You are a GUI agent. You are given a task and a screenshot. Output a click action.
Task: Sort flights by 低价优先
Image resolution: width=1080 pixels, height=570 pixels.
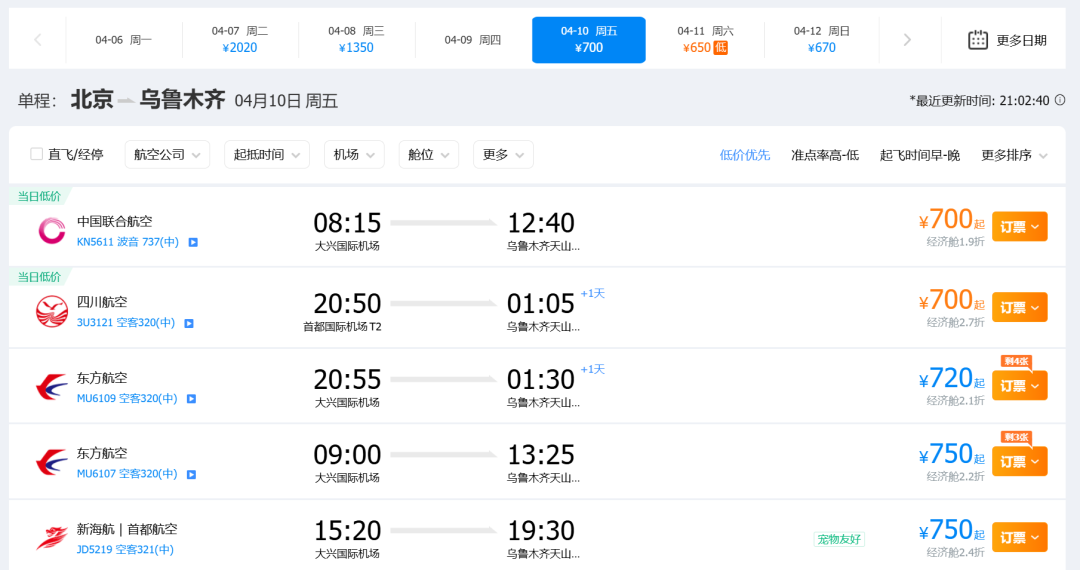(745, 155)
